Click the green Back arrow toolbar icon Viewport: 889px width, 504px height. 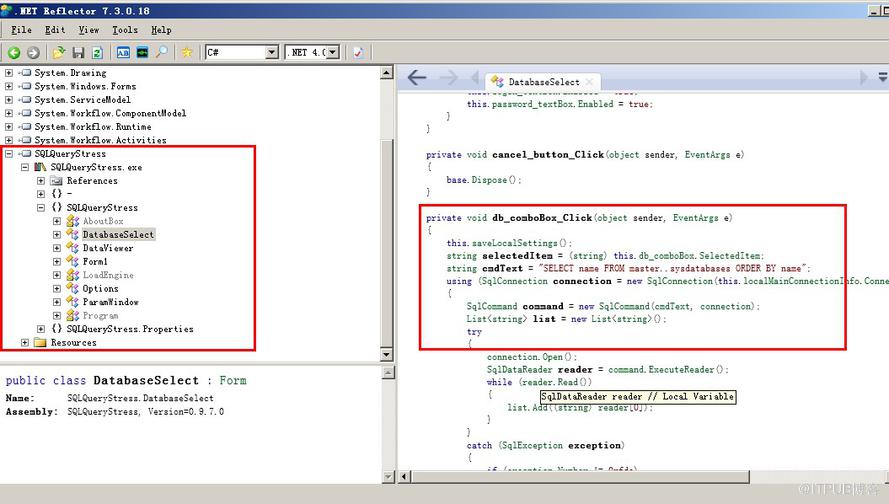point(14,53)
